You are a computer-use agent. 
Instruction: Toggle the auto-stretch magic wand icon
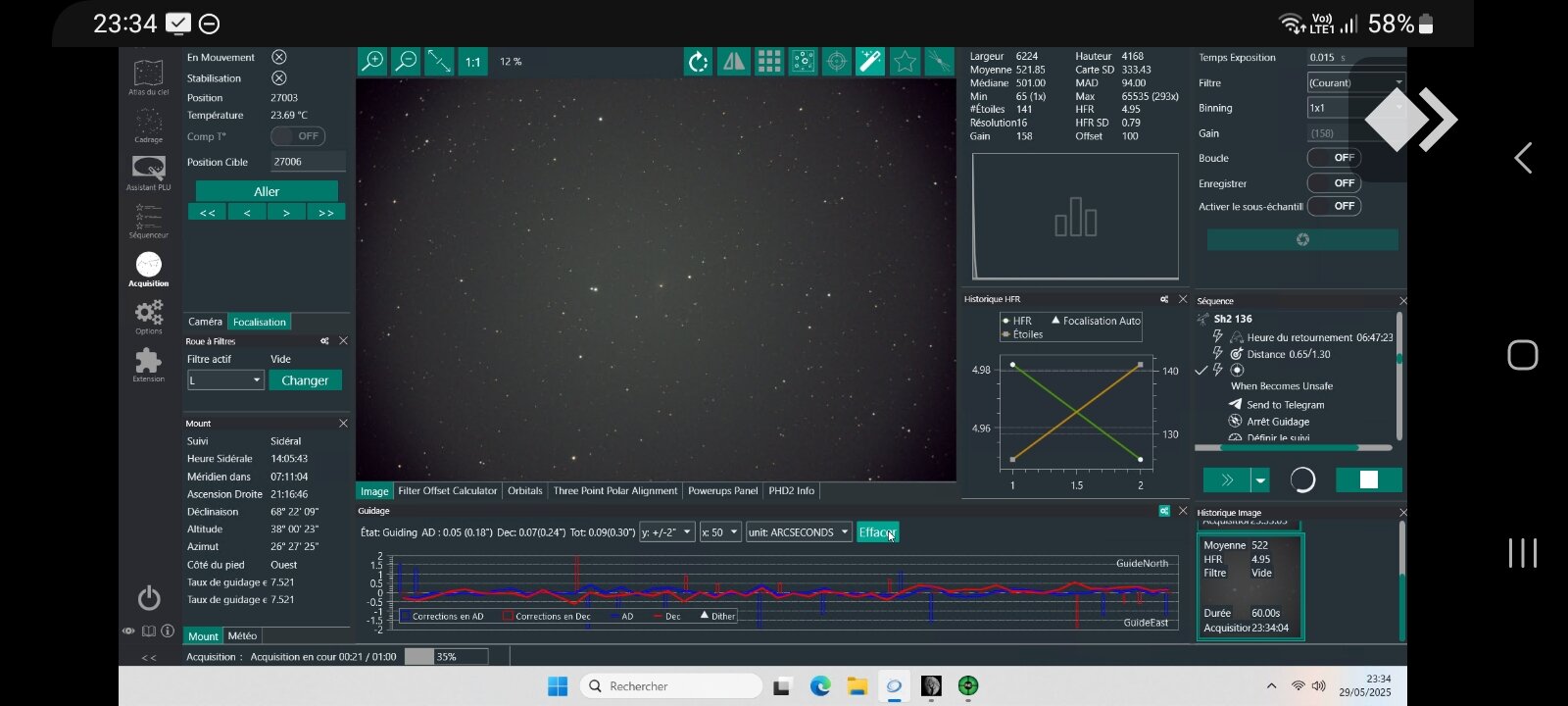[870, 62]
